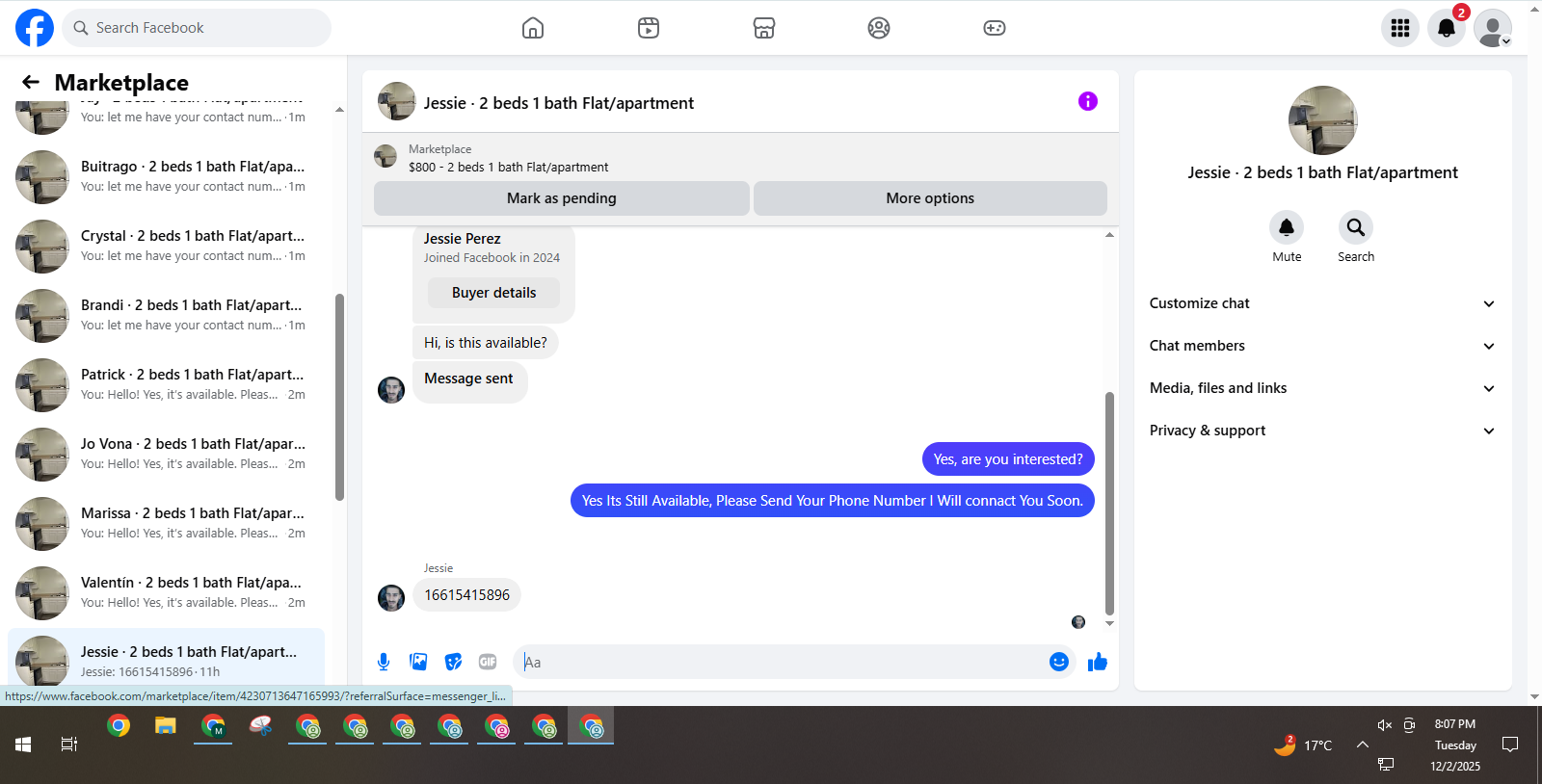Open the account profile menu

(1493, 28)
